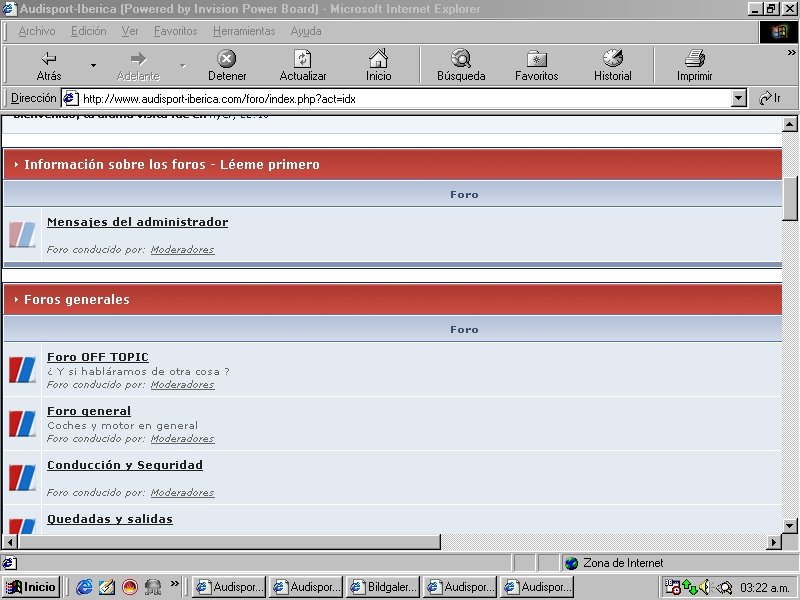Click the vertical scrollbar thumb

[x=789, y=198]
